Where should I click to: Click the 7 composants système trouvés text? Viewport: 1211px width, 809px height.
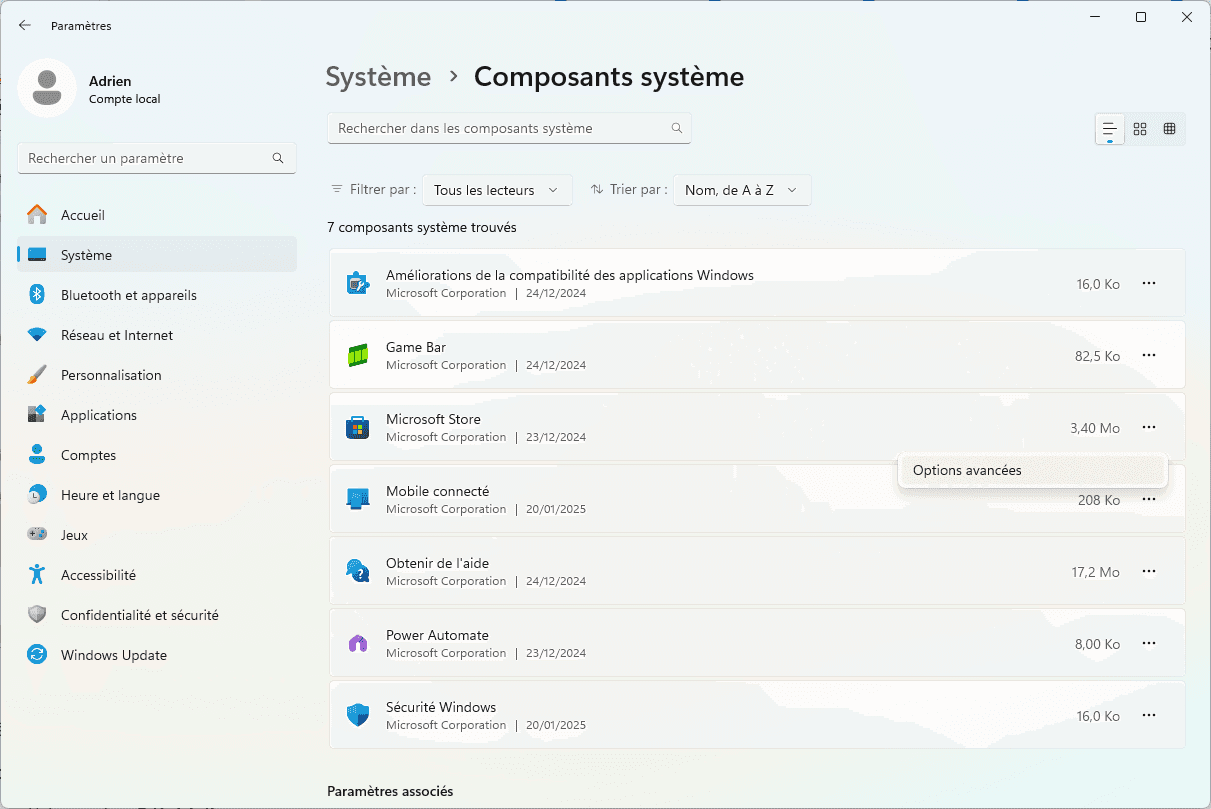click(422, 227)
